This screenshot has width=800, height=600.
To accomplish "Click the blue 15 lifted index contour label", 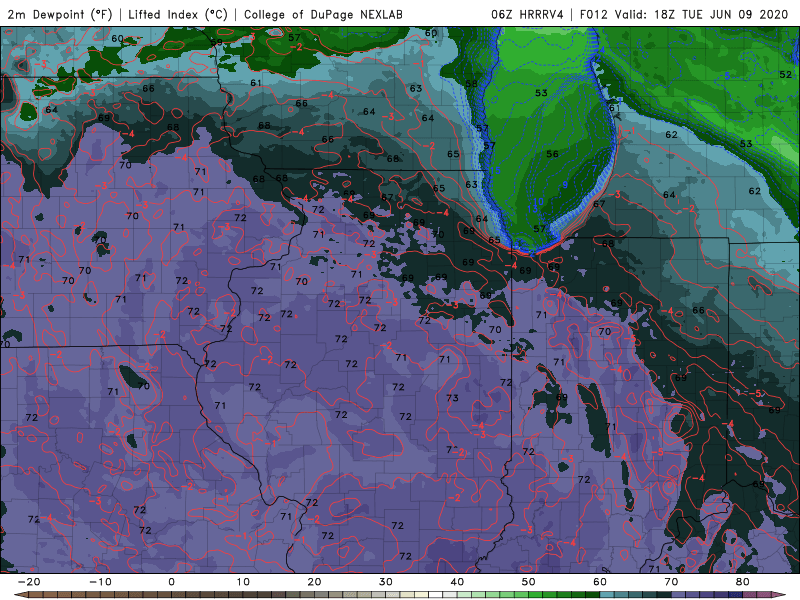I will (x=495, y=171).
